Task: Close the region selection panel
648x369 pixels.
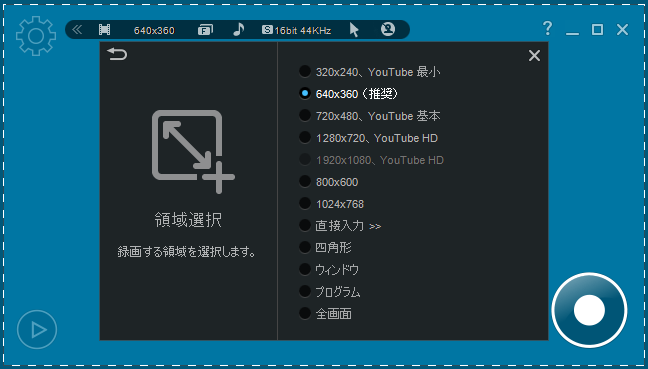Action: click(x=534, y=55)
